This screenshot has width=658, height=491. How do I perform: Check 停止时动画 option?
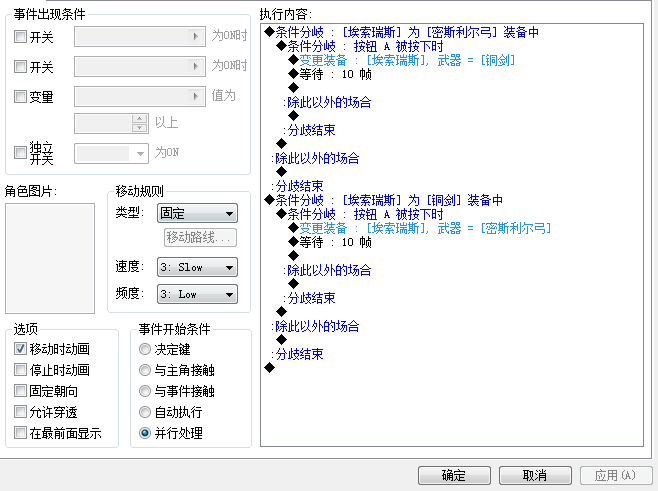(x=20, y=369)
